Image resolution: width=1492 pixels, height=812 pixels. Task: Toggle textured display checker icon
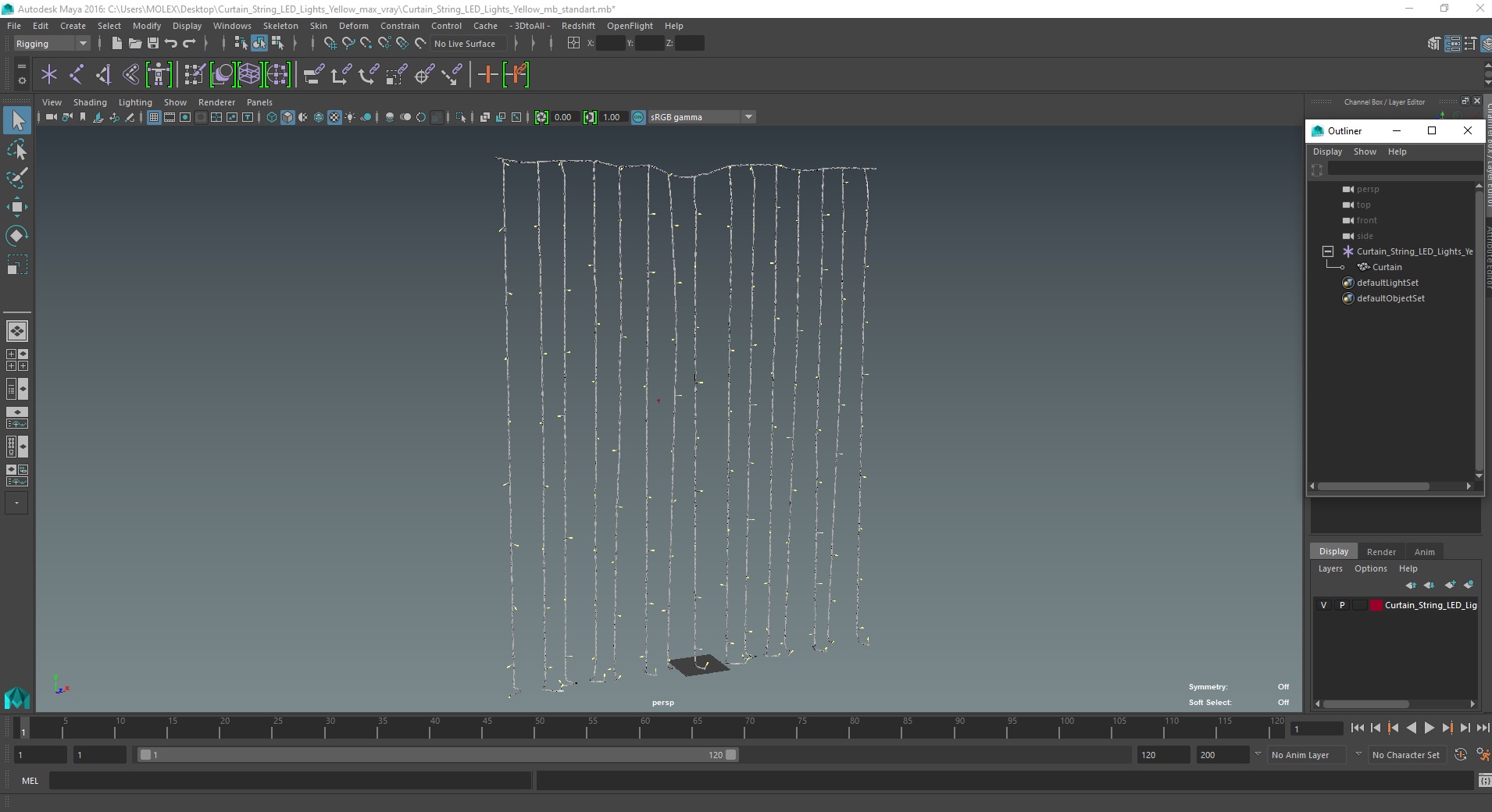point(334,117)
